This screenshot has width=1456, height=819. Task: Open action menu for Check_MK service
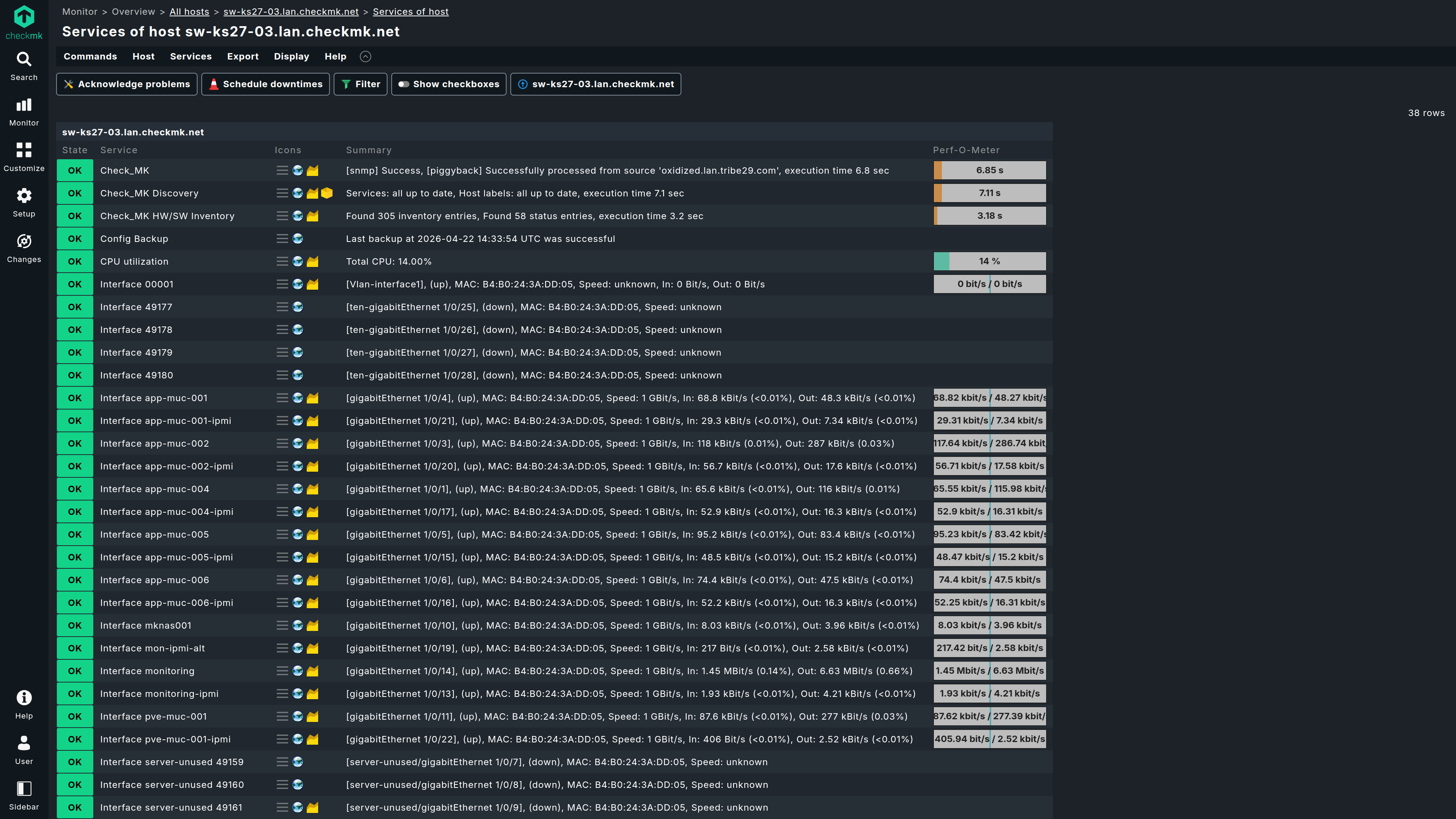tap(282, 171)
